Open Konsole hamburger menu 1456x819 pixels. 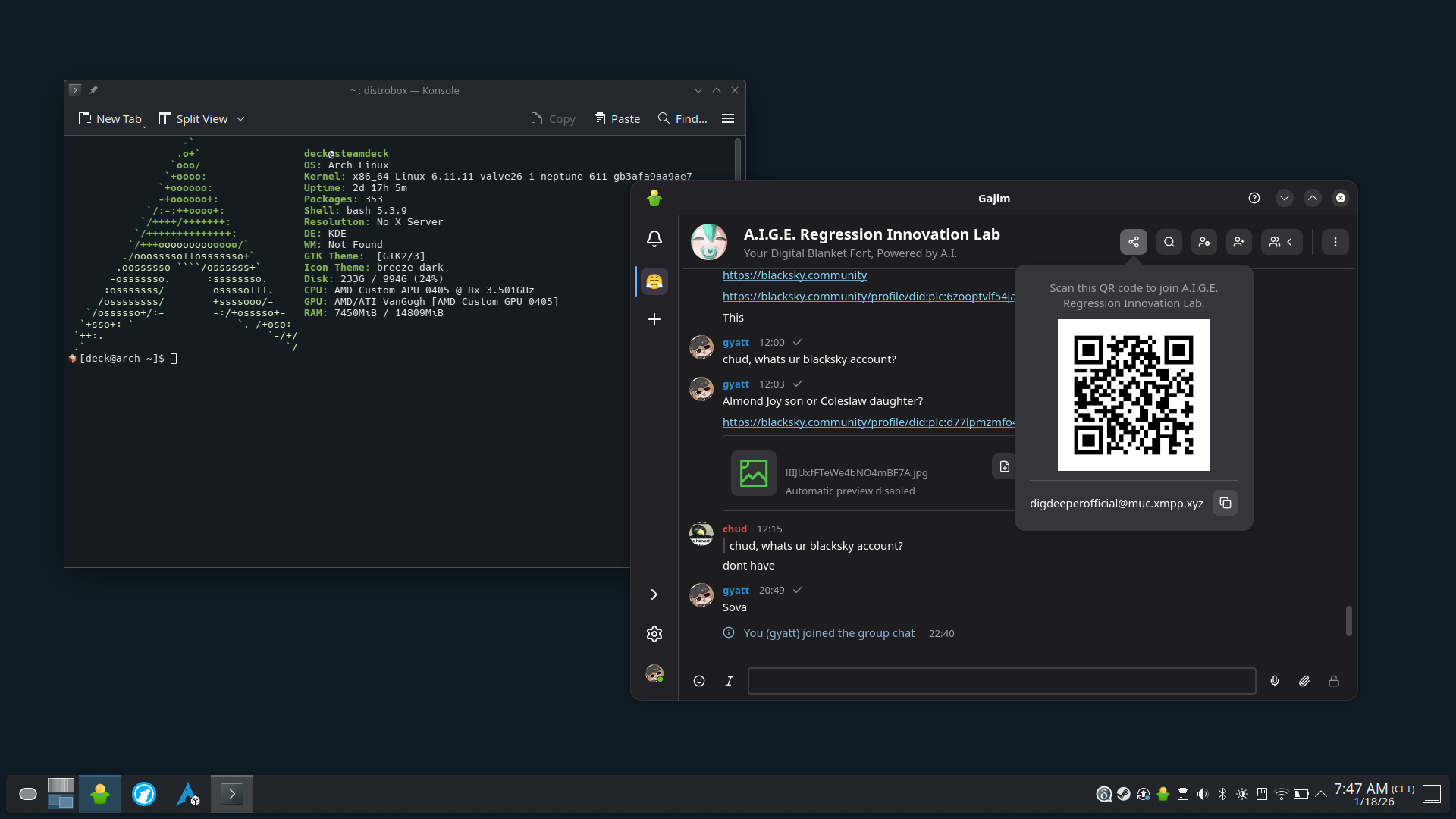point(727,118)
